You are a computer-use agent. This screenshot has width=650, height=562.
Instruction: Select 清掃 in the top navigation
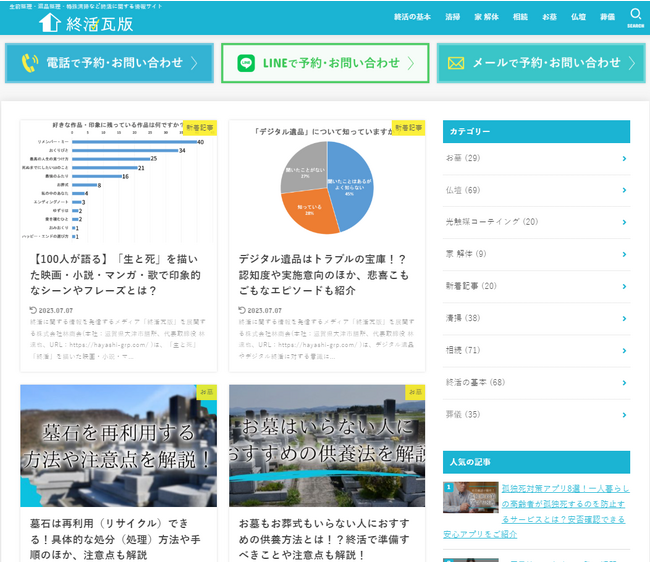[x=452, y=17]
